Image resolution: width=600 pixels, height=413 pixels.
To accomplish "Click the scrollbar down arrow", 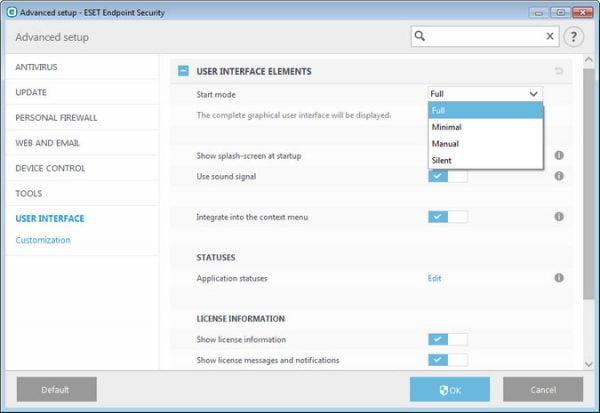I will [589, 364].
